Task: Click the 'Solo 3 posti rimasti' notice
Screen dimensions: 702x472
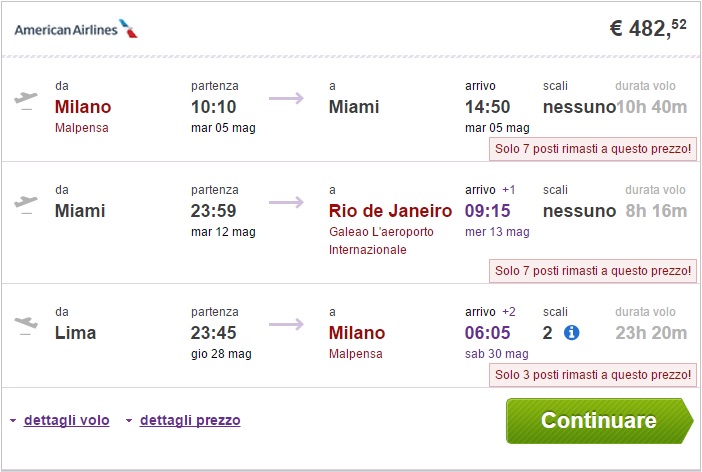Action: tap(593, 375)
